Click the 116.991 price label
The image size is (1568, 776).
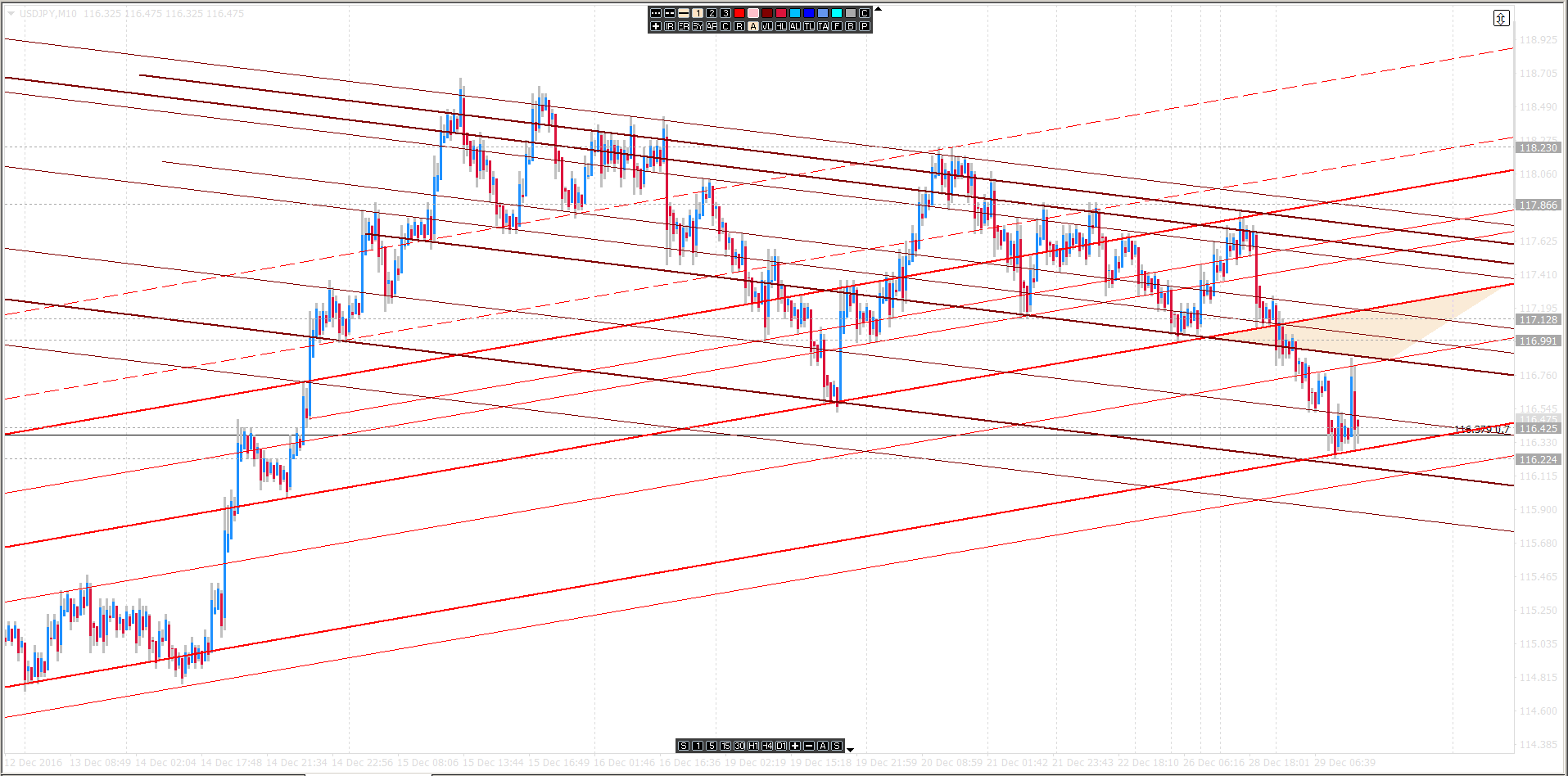1539,341
